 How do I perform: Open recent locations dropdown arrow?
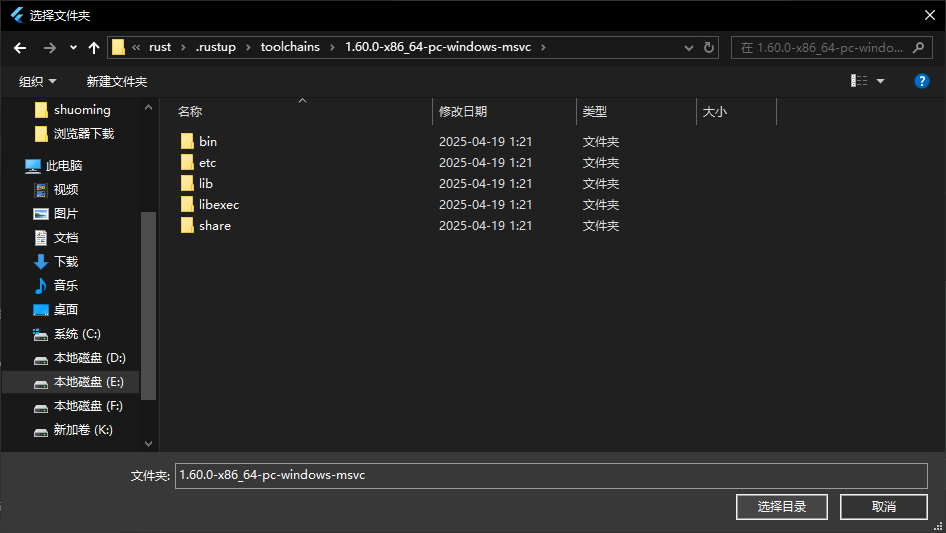click(73, 48)
